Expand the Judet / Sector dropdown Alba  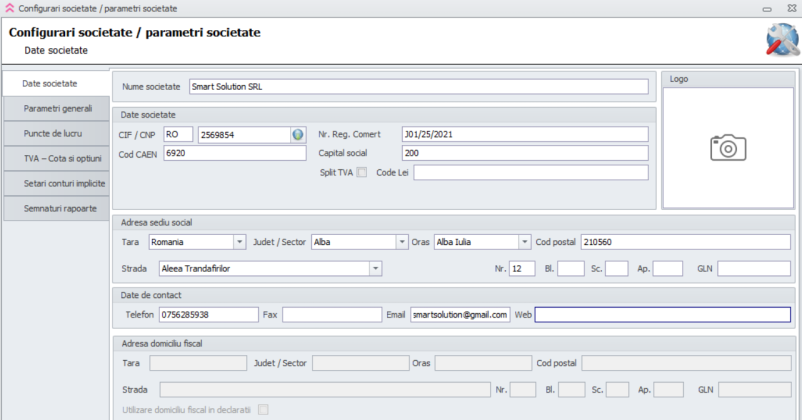click(400, 242)
